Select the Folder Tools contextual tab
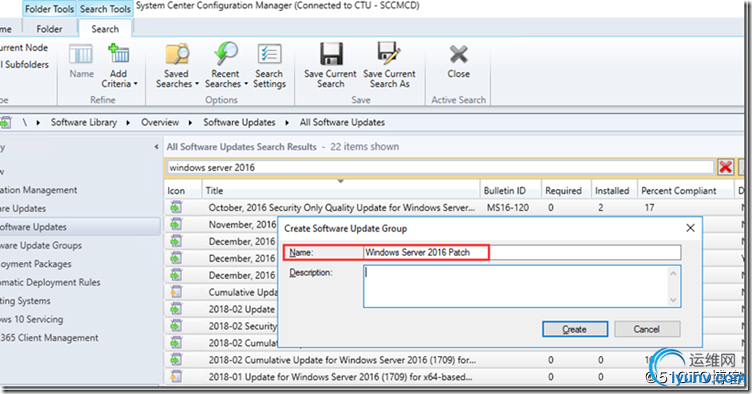Screen dimensions: 752x394 [x=49, y=9]
